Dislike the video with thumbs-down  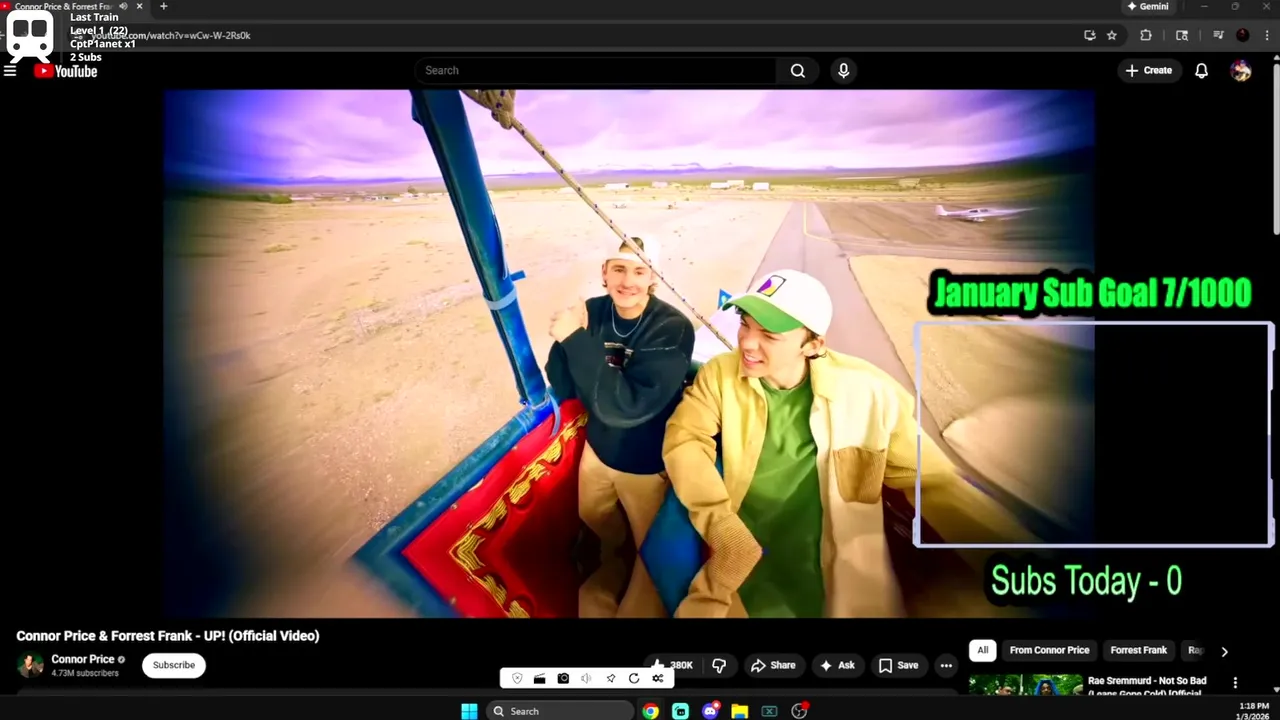click(x=718, y=665)
